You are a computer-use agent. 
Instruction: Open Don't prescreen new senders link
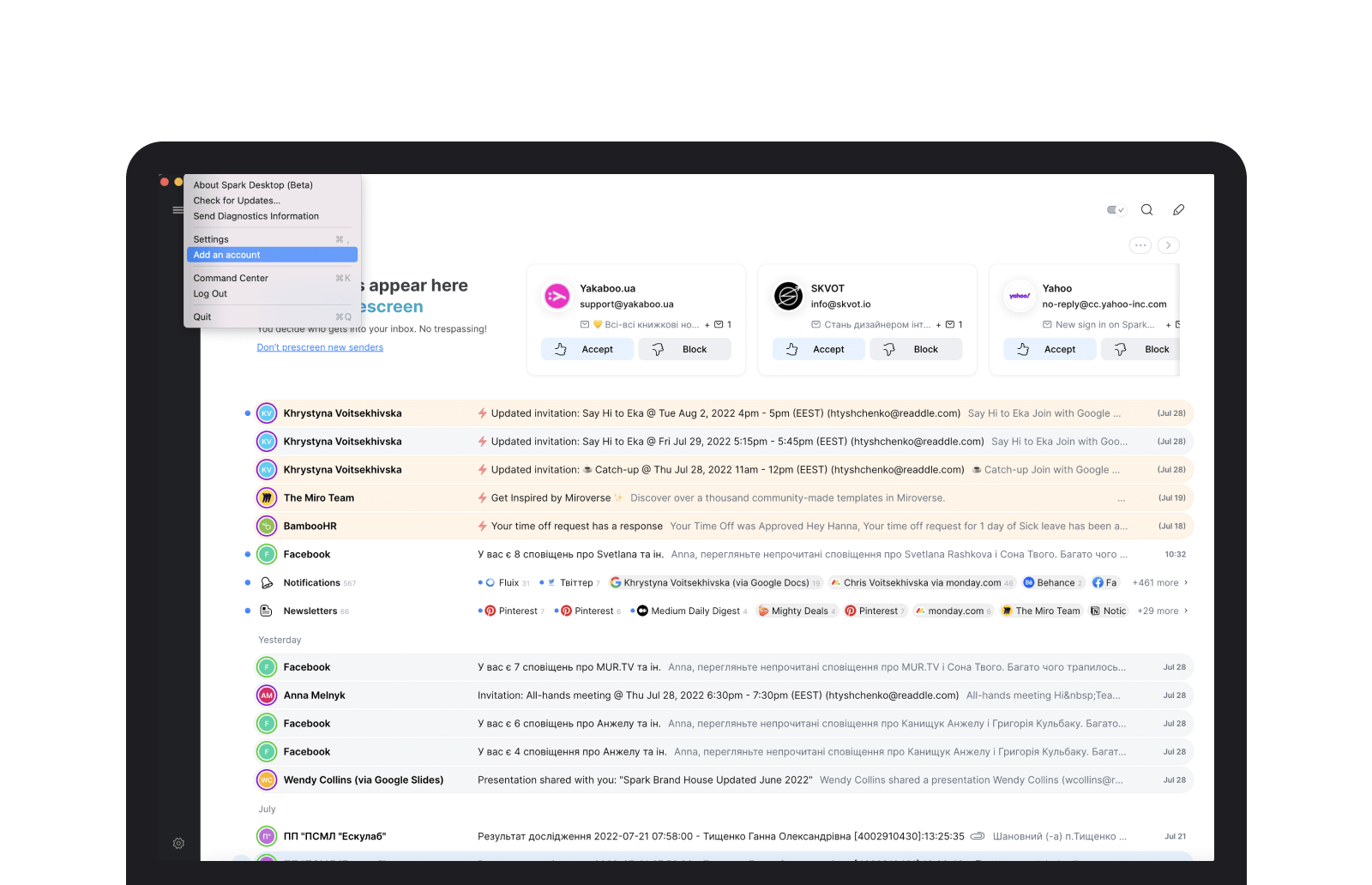point(320,347)
